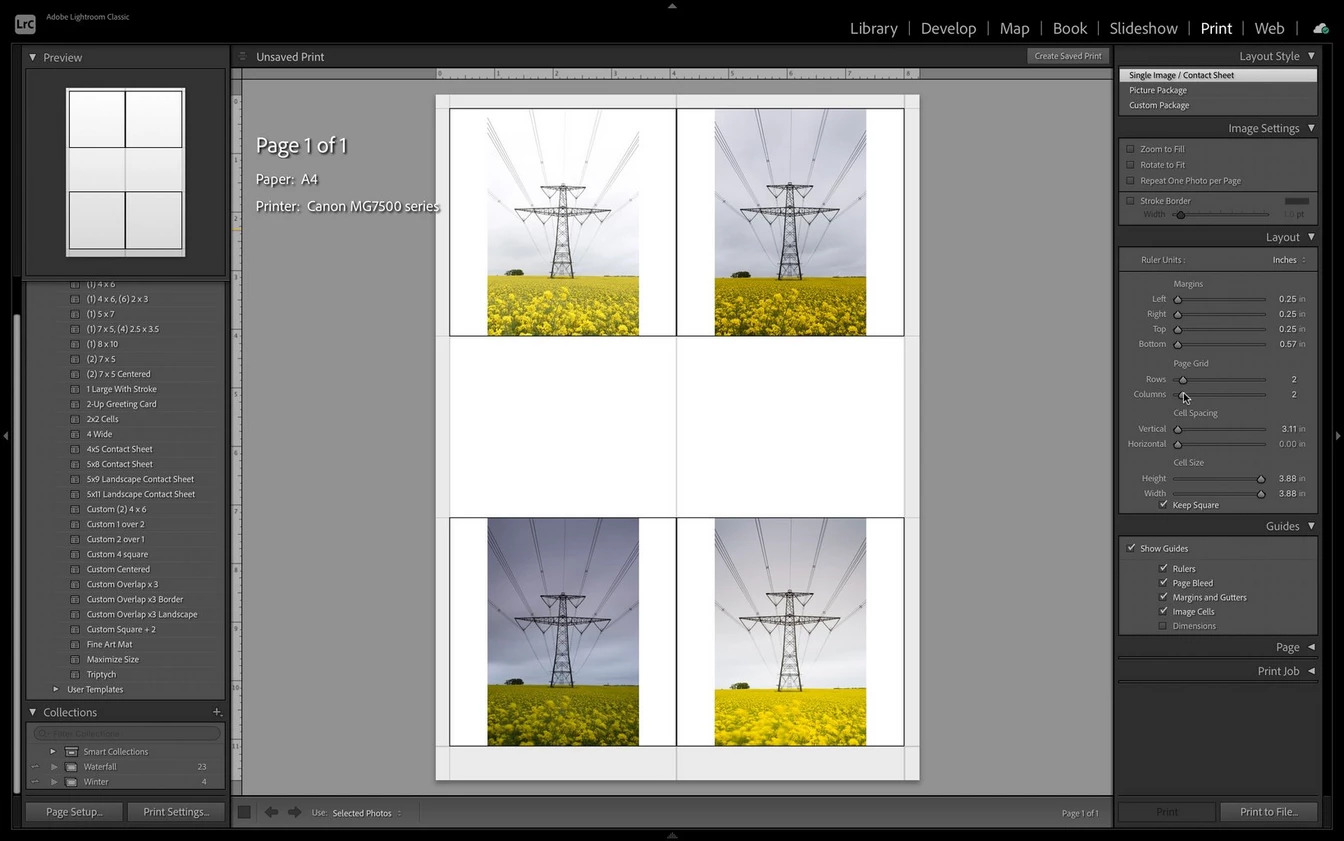Select the 2x2 Cells template icon
Viewport: 1344px width, 841px height.
click(x=75, y=419)
